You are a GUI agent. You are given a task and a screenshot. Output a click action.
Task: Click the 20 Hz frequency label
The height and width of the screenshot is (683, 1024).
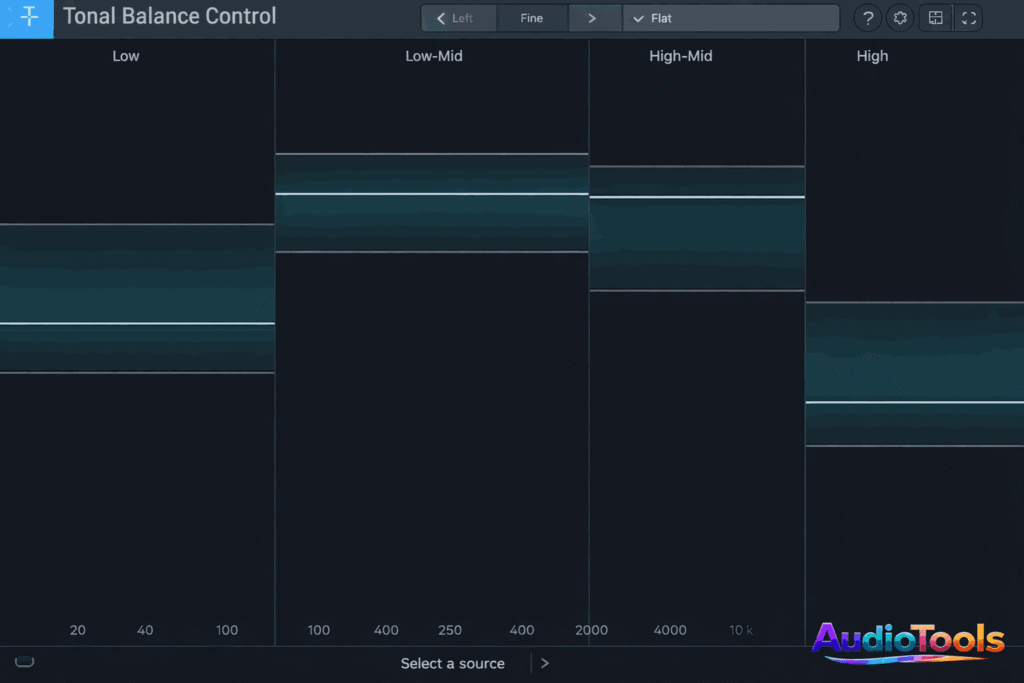[x=77, y=630]
